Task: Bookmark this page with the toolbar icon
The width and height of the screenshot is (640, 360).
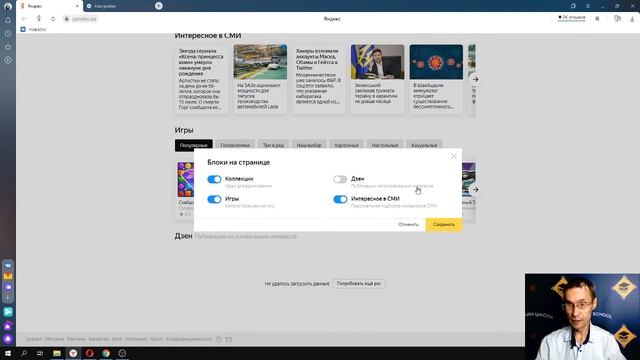Action: click(x=597, y=19)
